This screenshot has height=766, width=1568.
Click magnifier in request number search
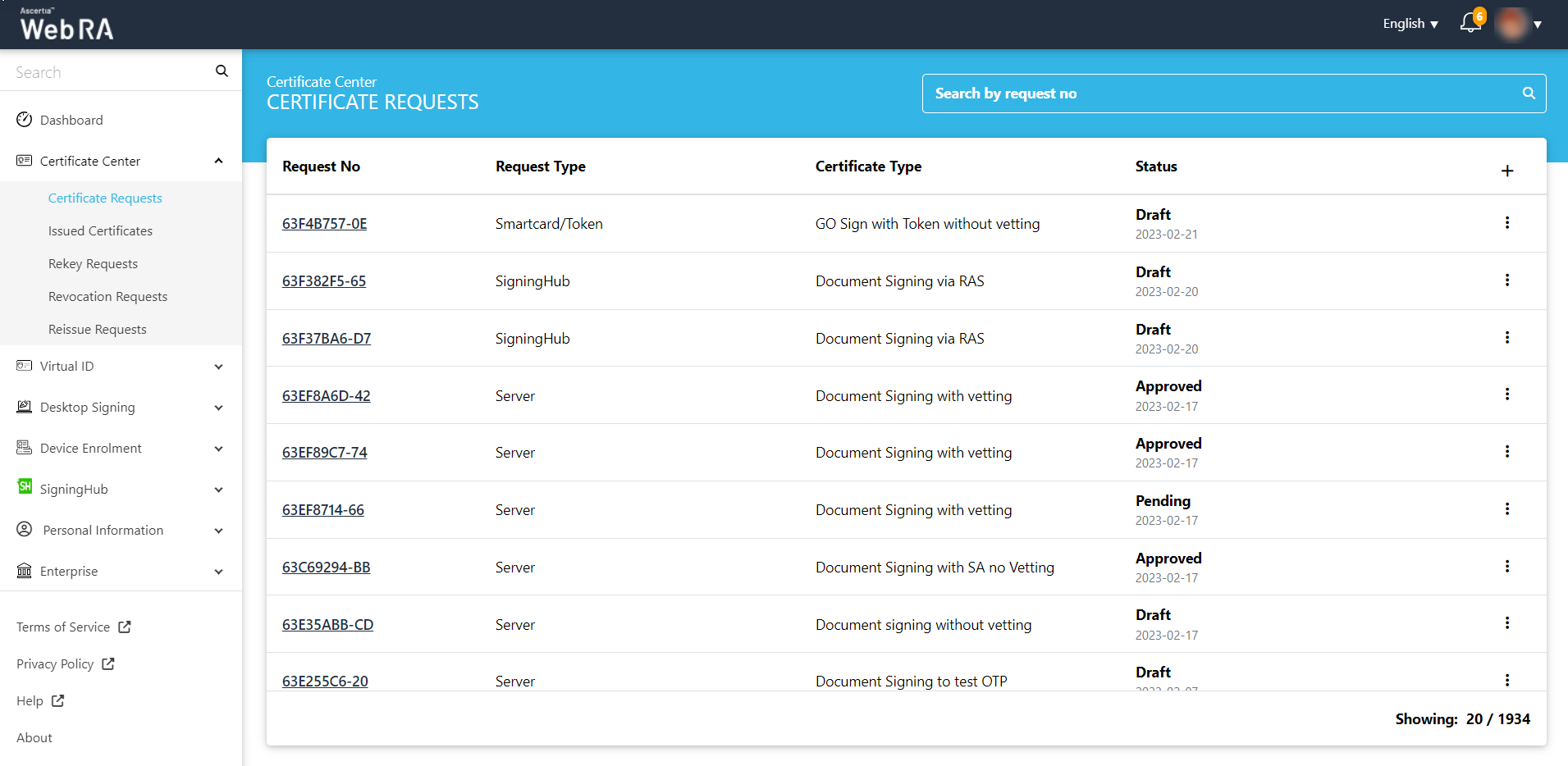coord(1528,93)
